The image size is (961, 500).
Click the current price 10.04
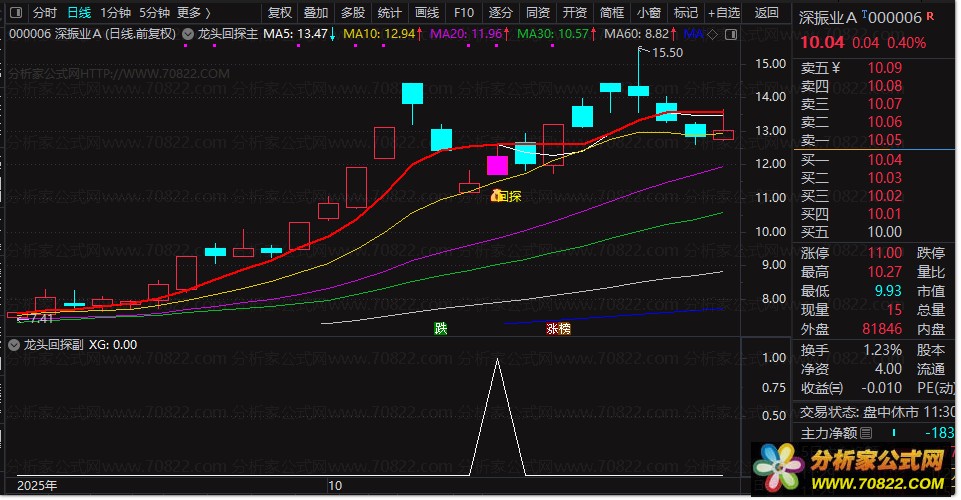pyautogui.click(x=822, y=42)
